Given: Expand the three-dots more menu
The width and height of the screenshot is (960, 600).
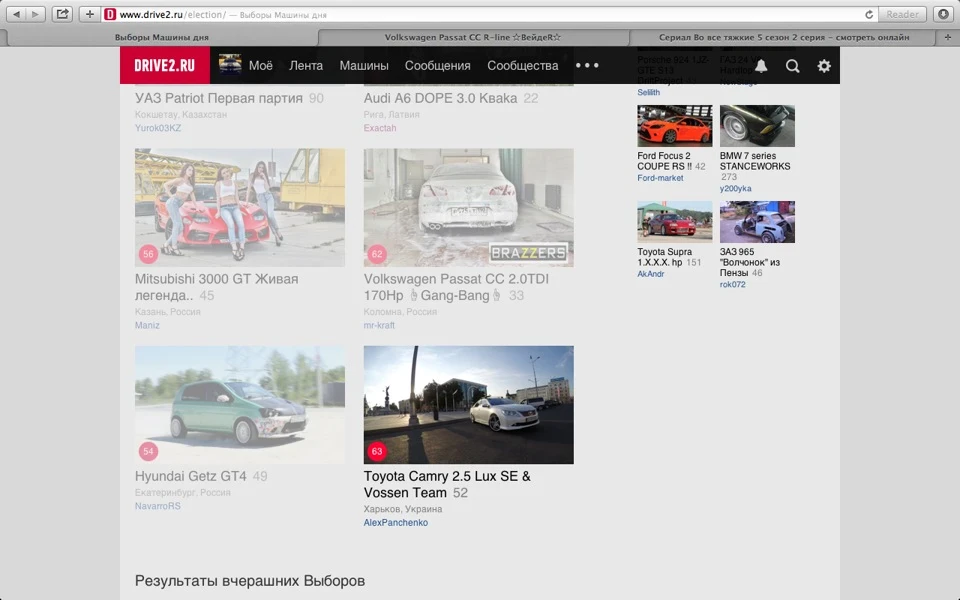Looking at the screenshot, I should coord(587,66).
